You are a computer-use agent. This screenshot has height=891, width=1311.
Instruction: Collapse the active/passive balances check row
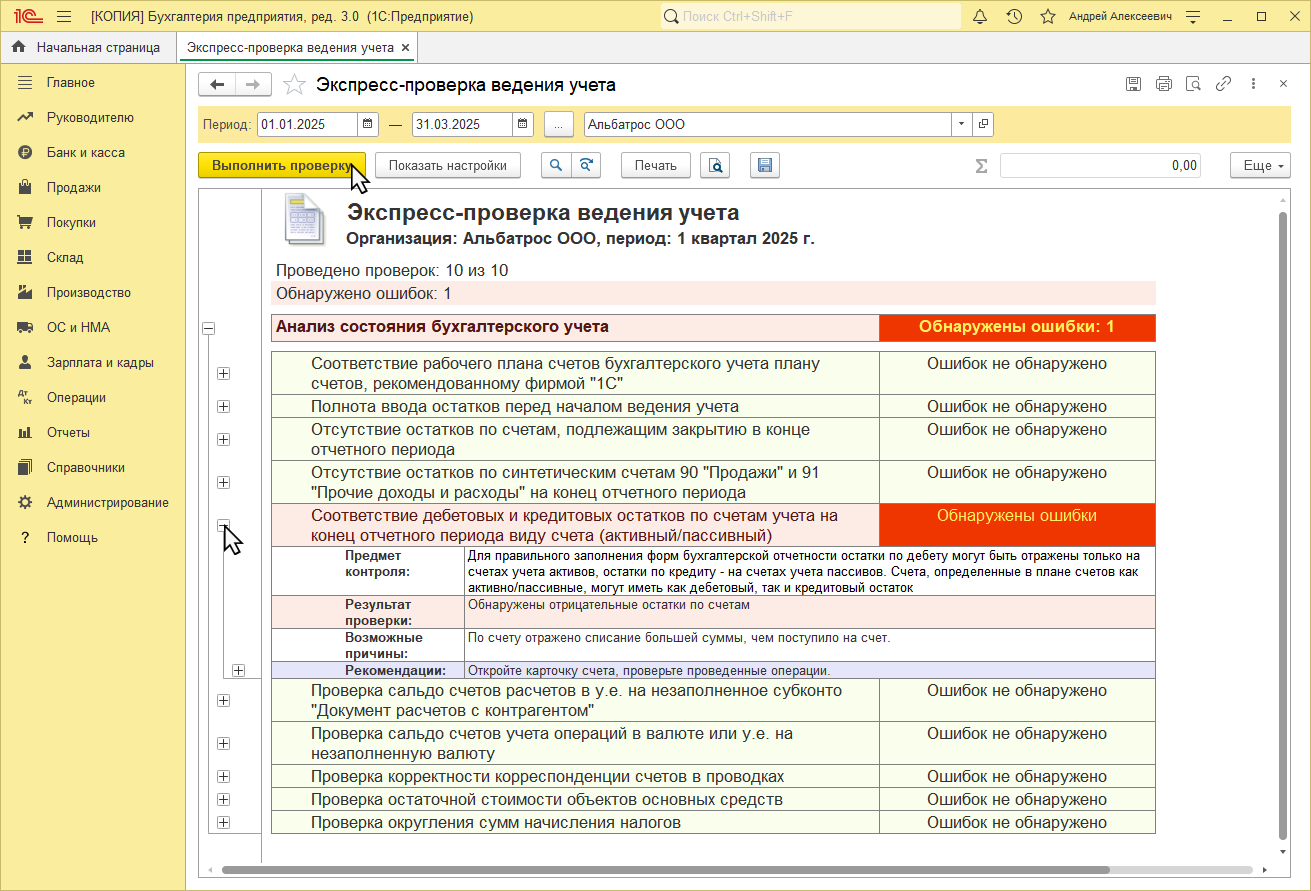pyautogui.click(x=223, y=524)
